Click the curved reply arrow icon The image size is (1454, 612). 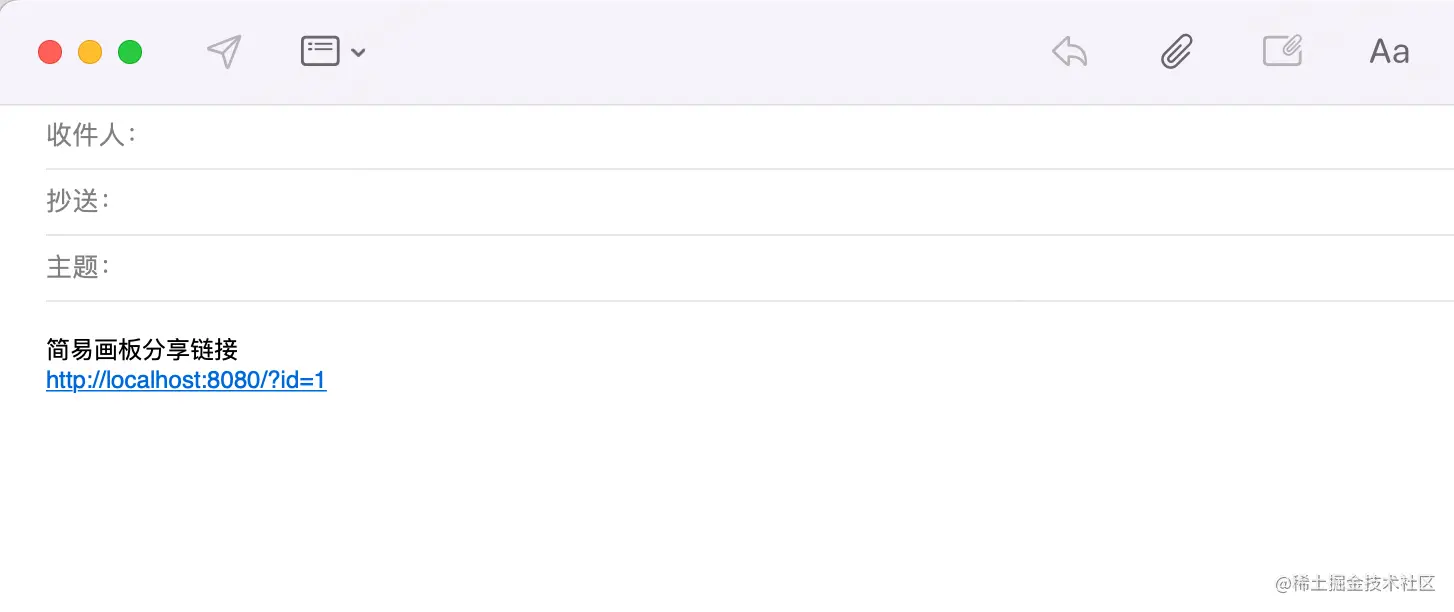[1070, 52]
